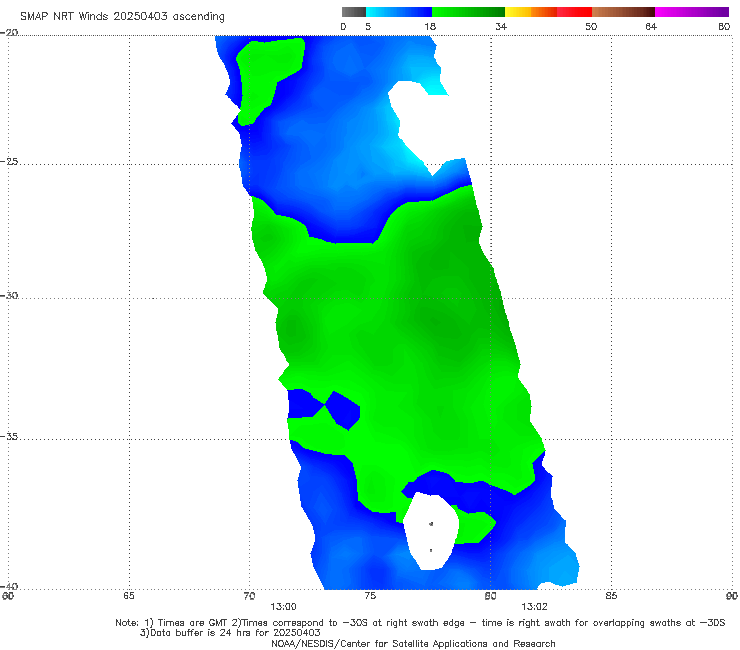Click the note line starting 'Note: 1) Times are GMT'
Screen dimensions: 740x650
(x=420, y=623)
